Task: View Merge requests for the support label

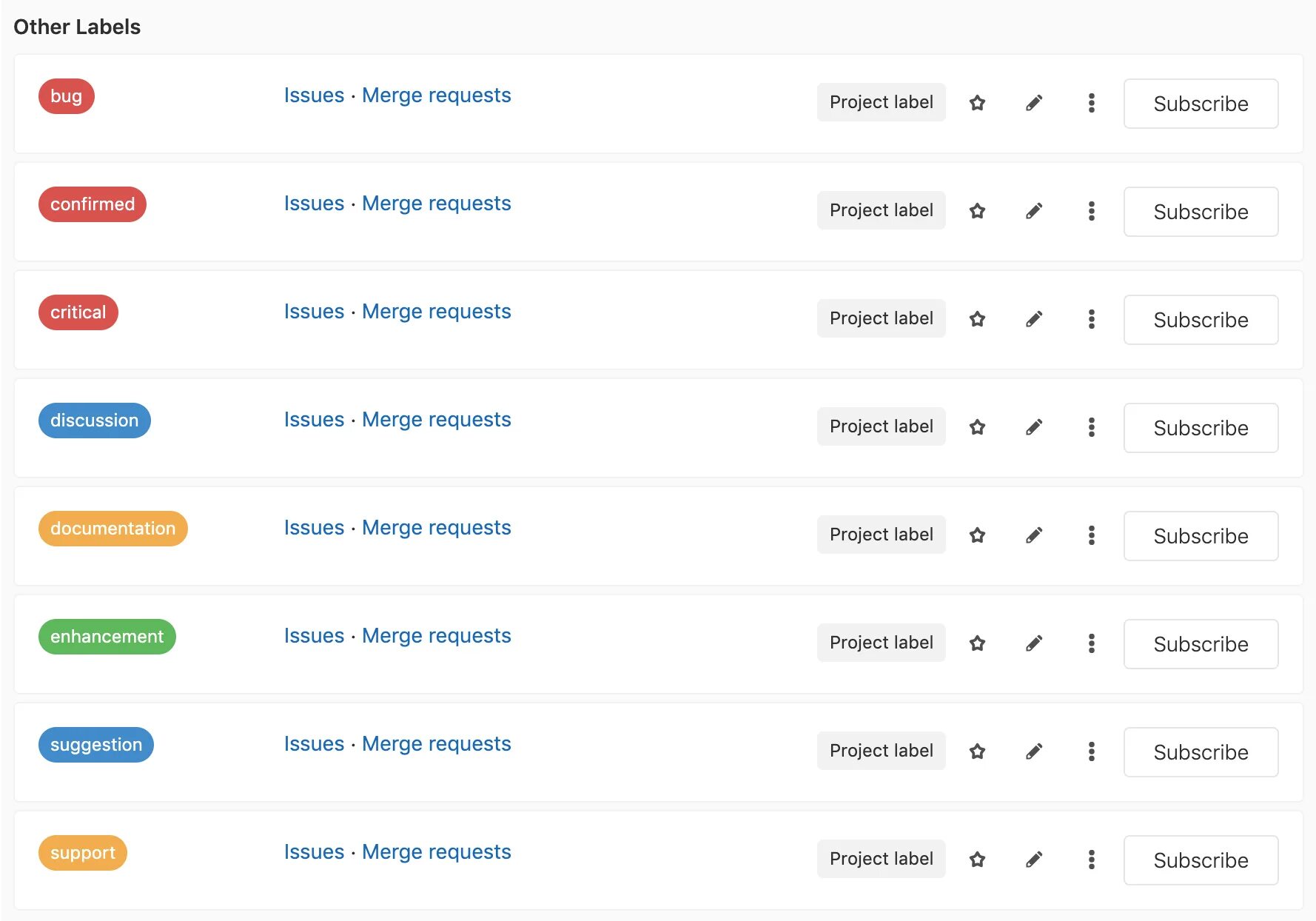Action: (x=436, y=852)
